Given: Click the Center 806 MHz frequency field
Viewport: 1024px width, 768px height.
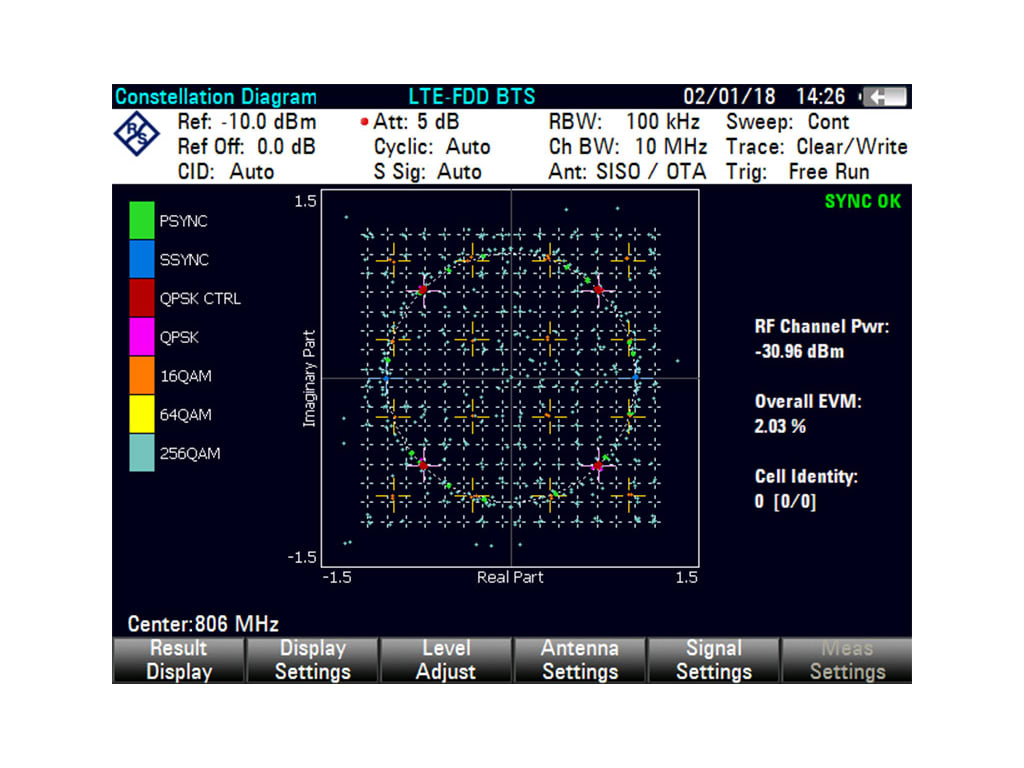Looking at the screenshot, I should (x=203, y=625).
